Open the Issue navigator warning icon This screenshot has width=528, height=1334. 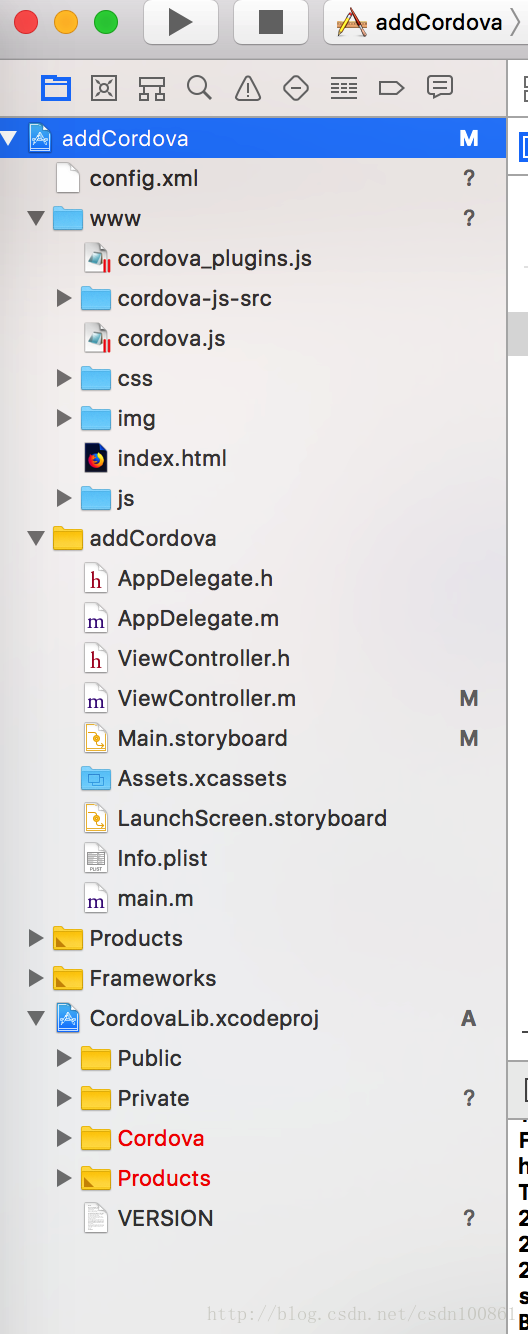click(x=248, y=88)
